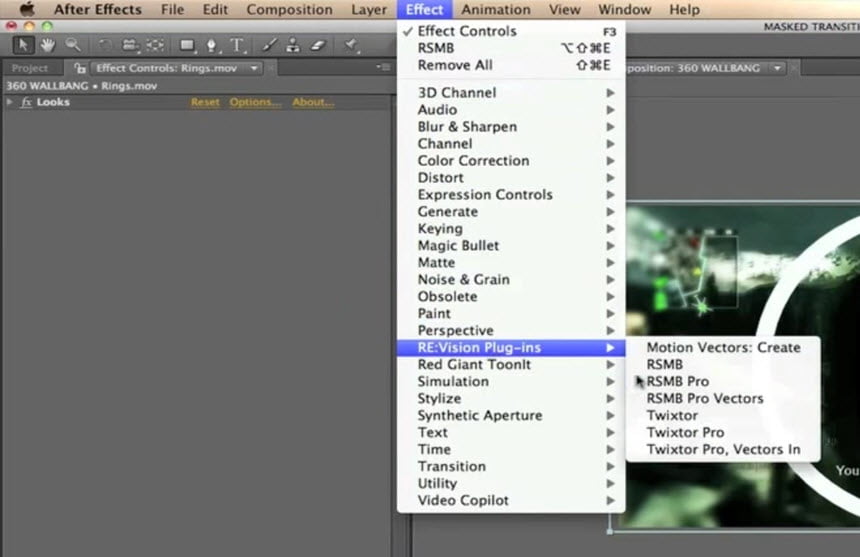860x557 pixels.
Task: Open About for Looks effect
Action: tap(313, 103)
